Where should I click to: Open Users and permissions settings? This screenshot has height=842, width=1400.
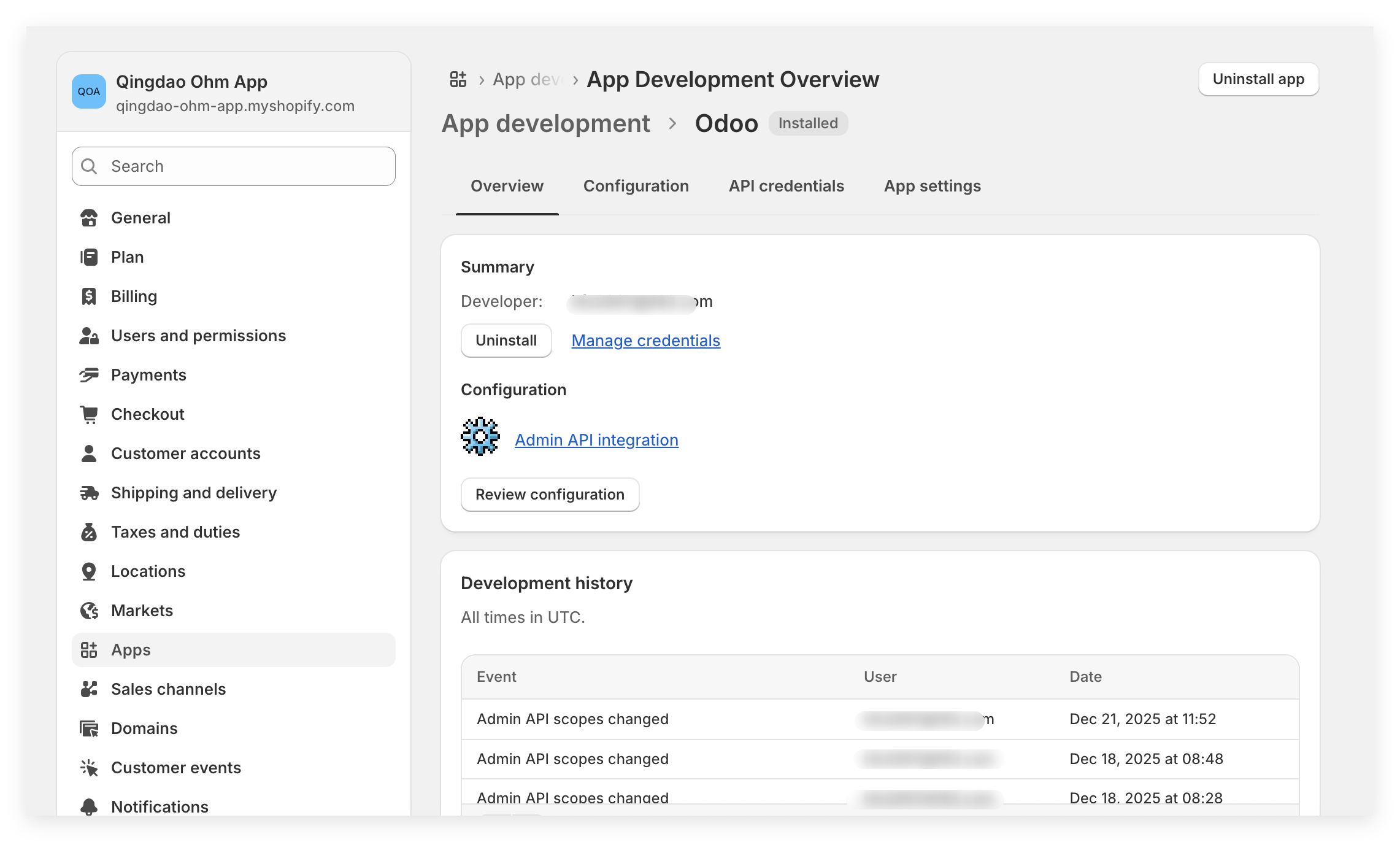pyautogui.click(x=198, y=336)
